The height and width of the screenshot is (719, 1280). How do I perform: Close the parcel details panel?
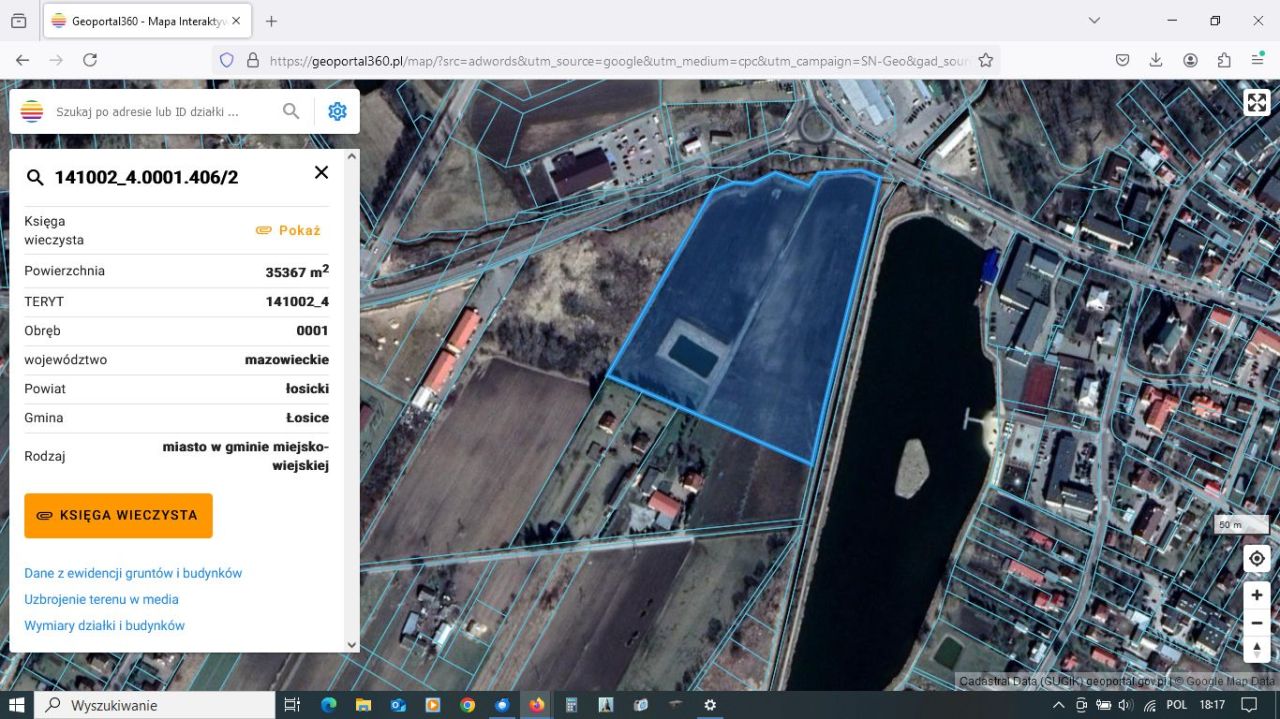(321, 172)
